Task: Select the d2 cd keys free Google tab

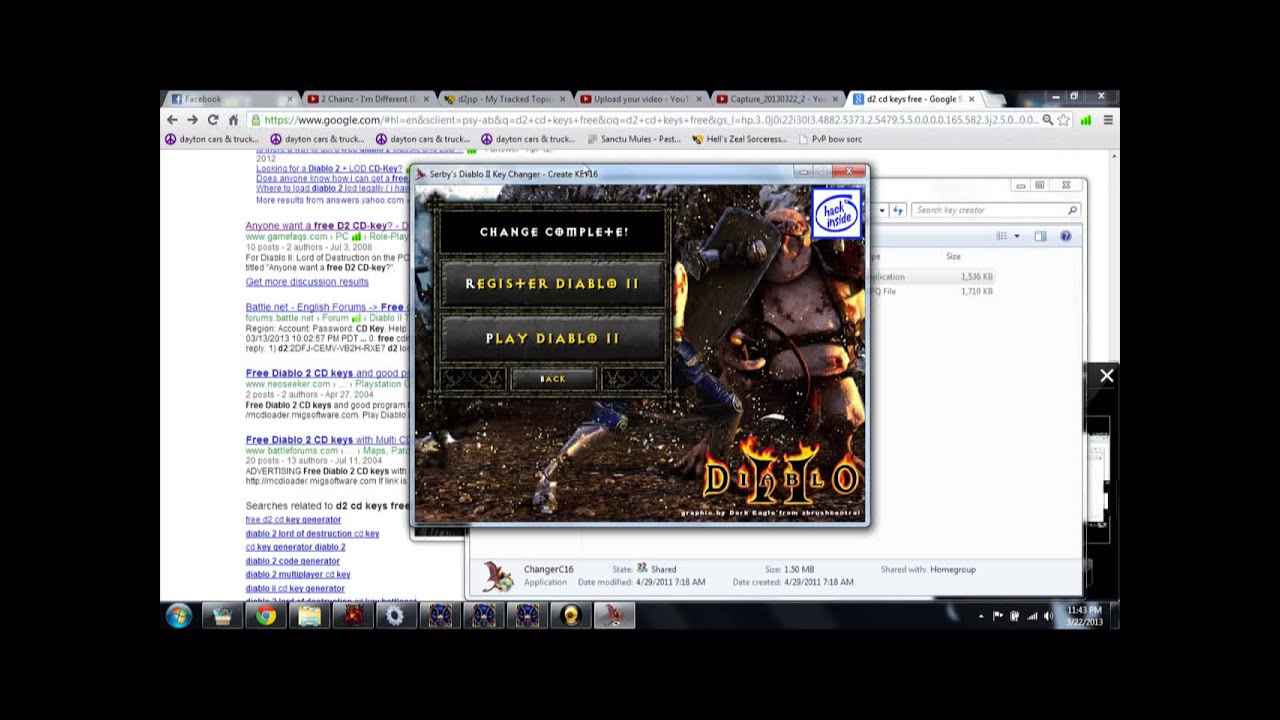Action: click(912, 99)
